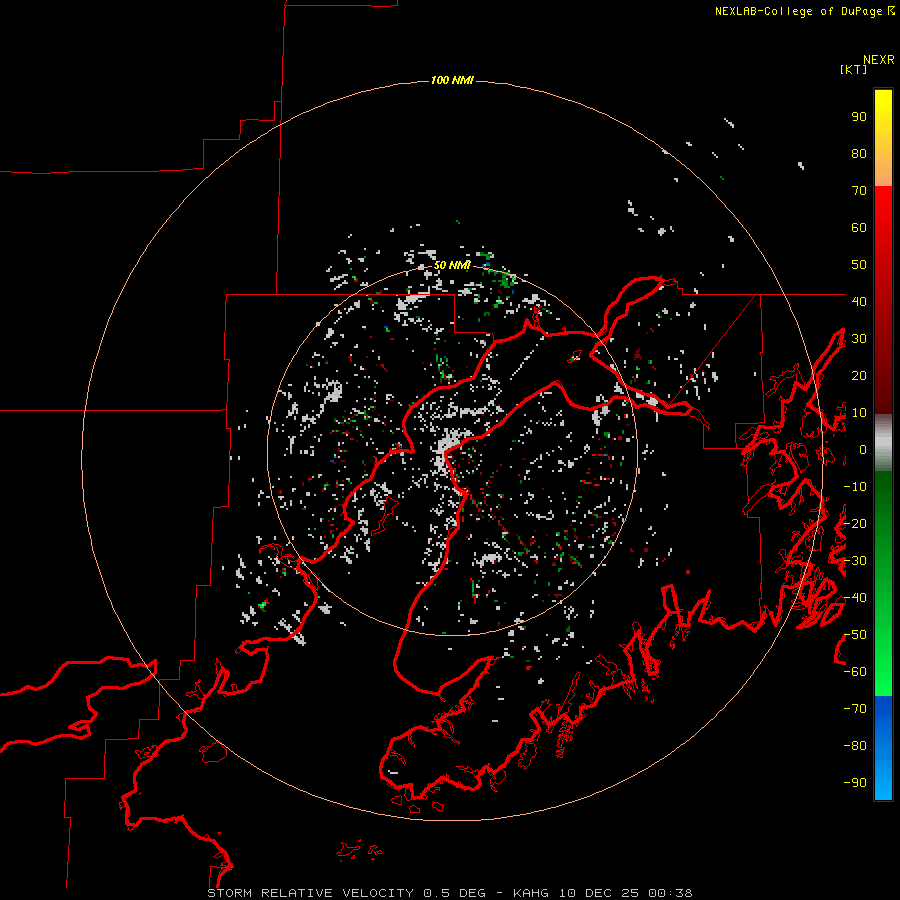Viewport: 900px width, 900px height.
Task: Click the 30 value on velocity scale
Action: point(859,339)
